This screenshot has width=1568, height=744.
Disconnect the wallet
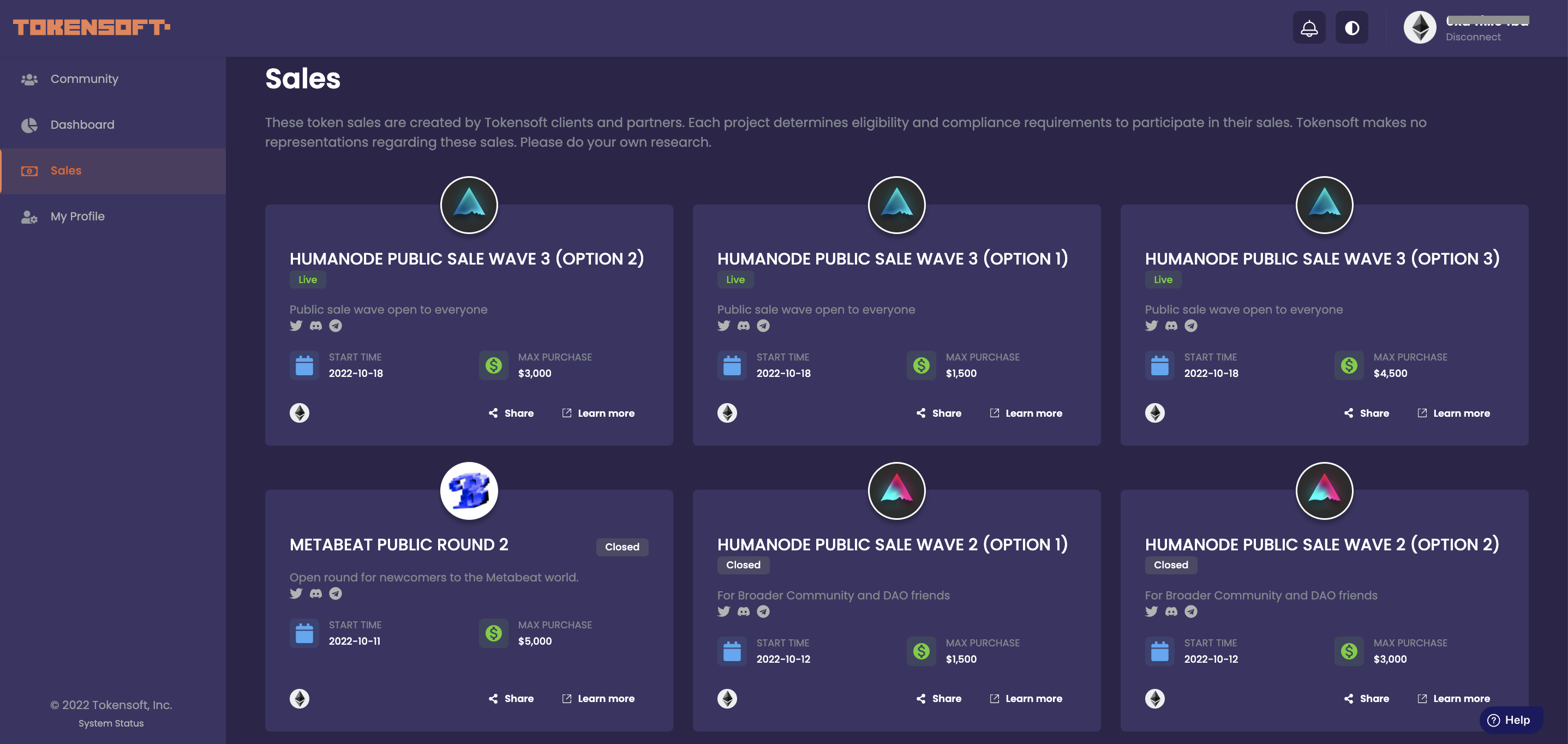(x=1473, y=37)
